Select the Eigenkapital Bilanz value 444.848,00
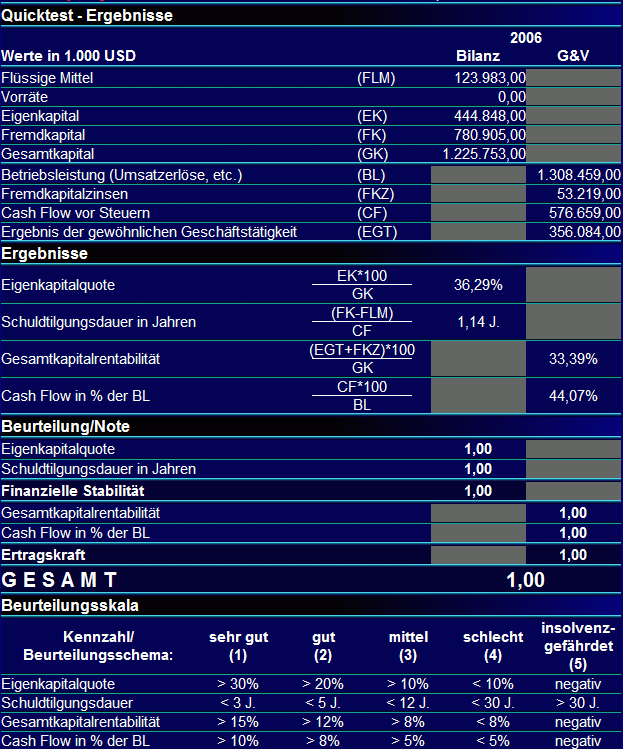Screen dimensions: 623x749 point(490,116)
